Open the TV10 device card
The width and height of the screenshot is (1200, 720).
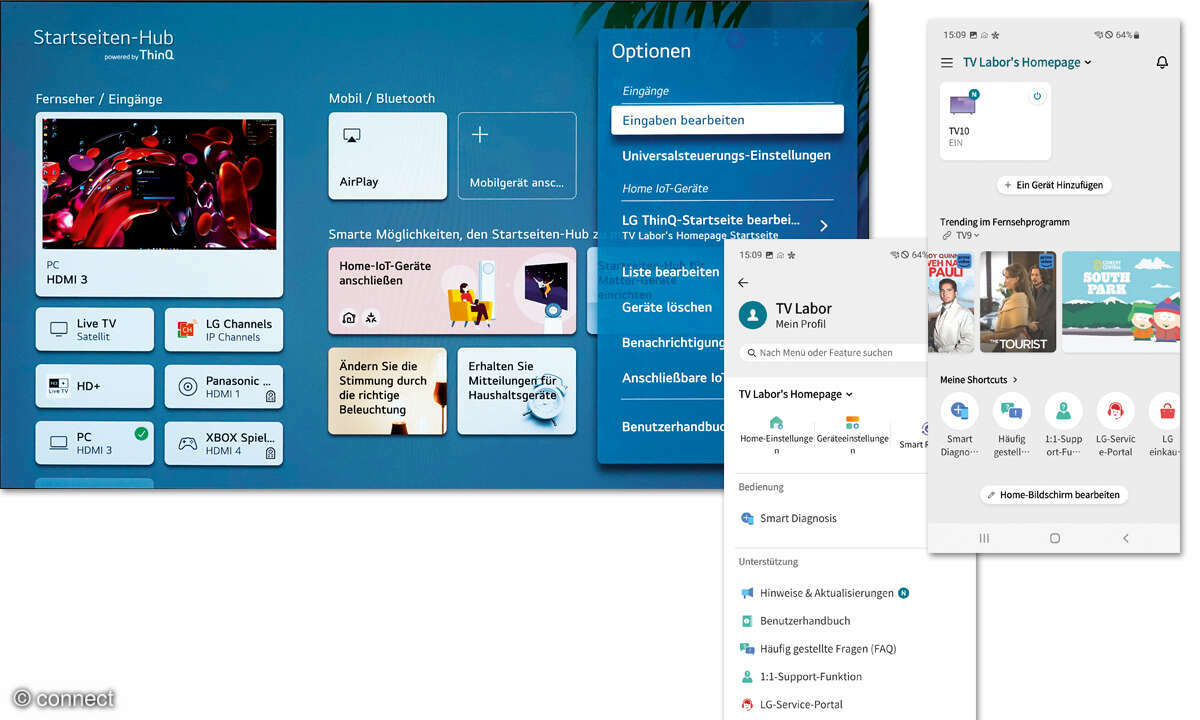pos(995,121)
